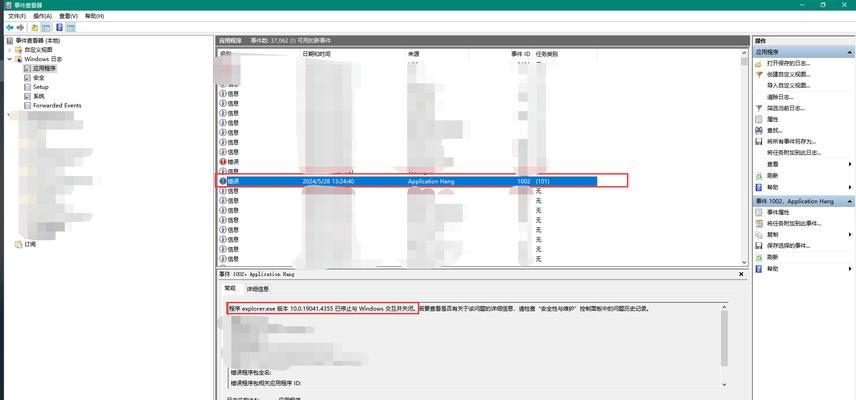
Task: Toggle the console tree toolbar icon
Action: point(46,27)
